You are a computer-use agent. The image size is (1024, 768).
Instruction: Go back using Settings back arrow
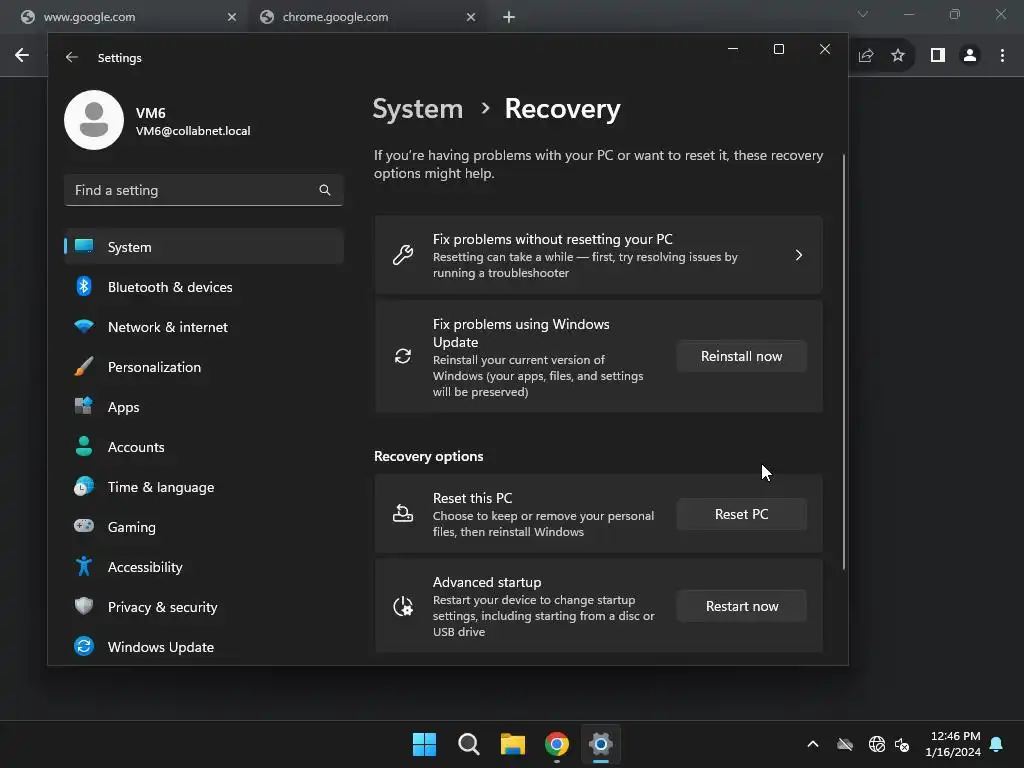[72, 57]
